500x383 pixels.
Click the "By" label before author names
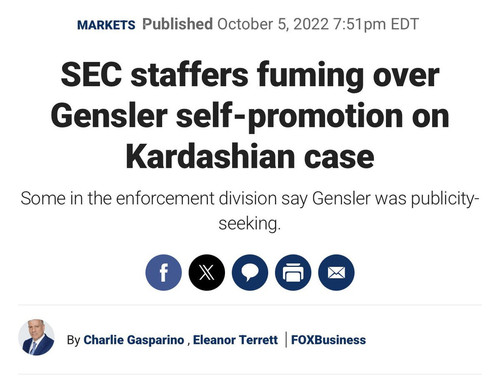73,340
